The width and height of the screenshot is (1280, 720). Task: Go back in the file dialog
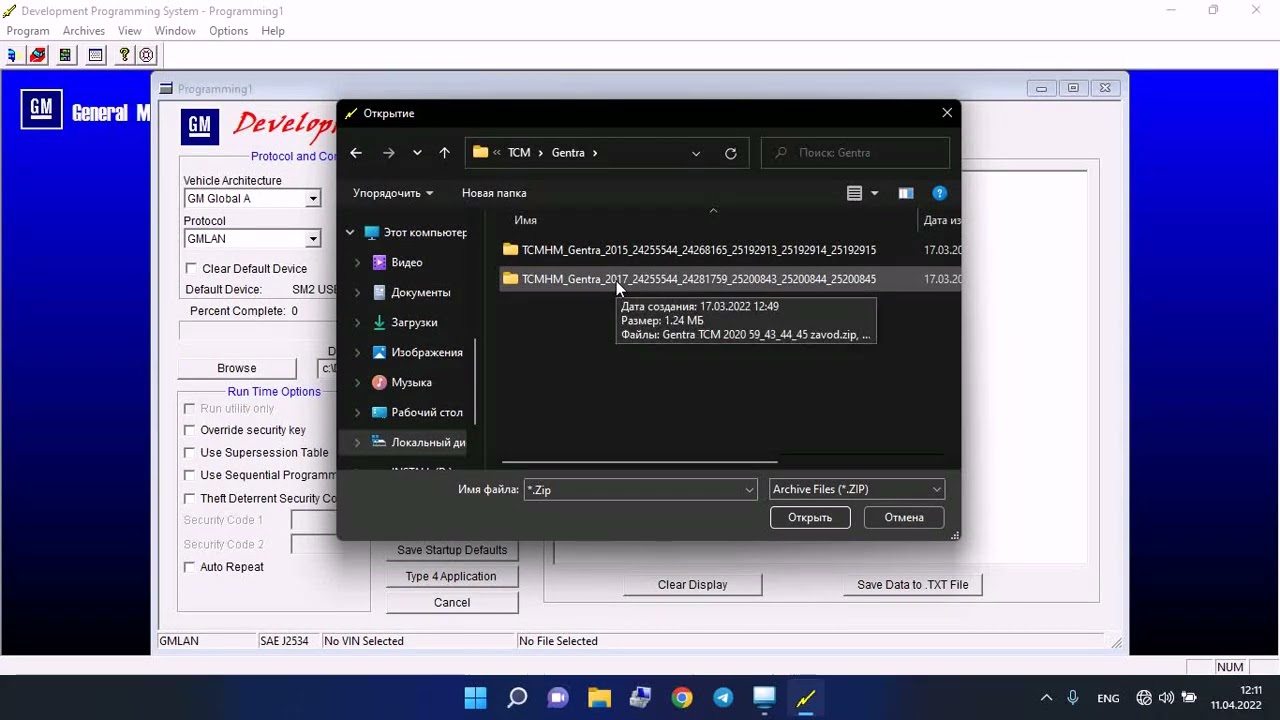[356, 153]
